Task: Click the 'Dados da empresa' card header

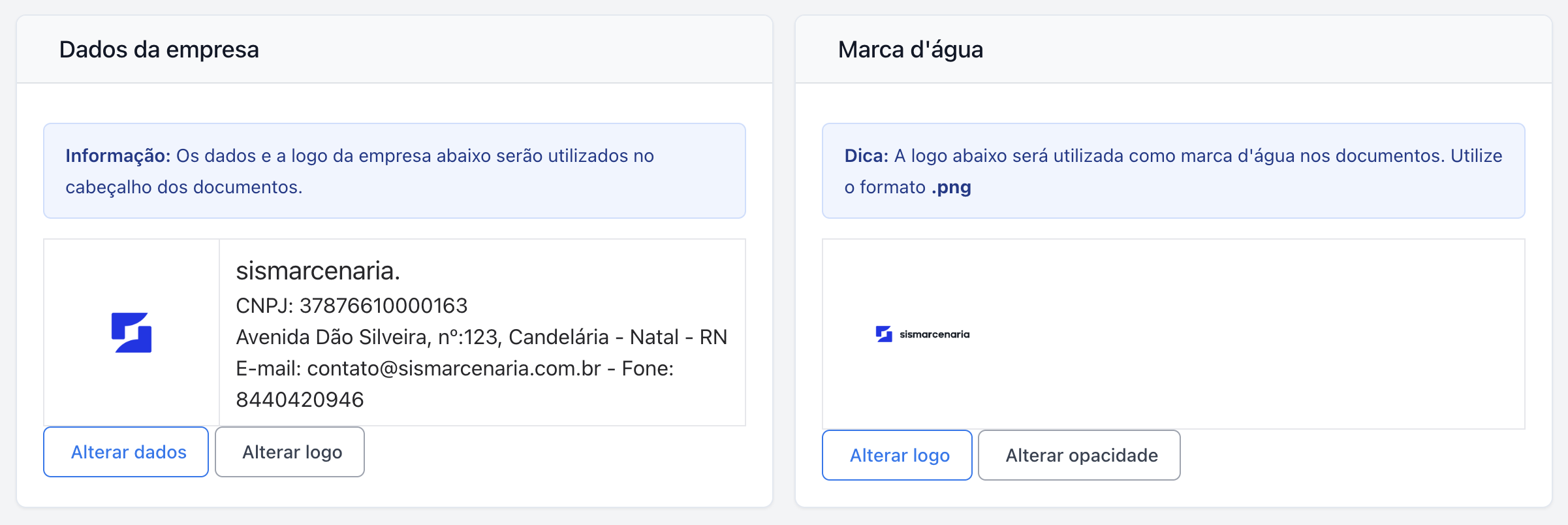Action: (159, 50)
